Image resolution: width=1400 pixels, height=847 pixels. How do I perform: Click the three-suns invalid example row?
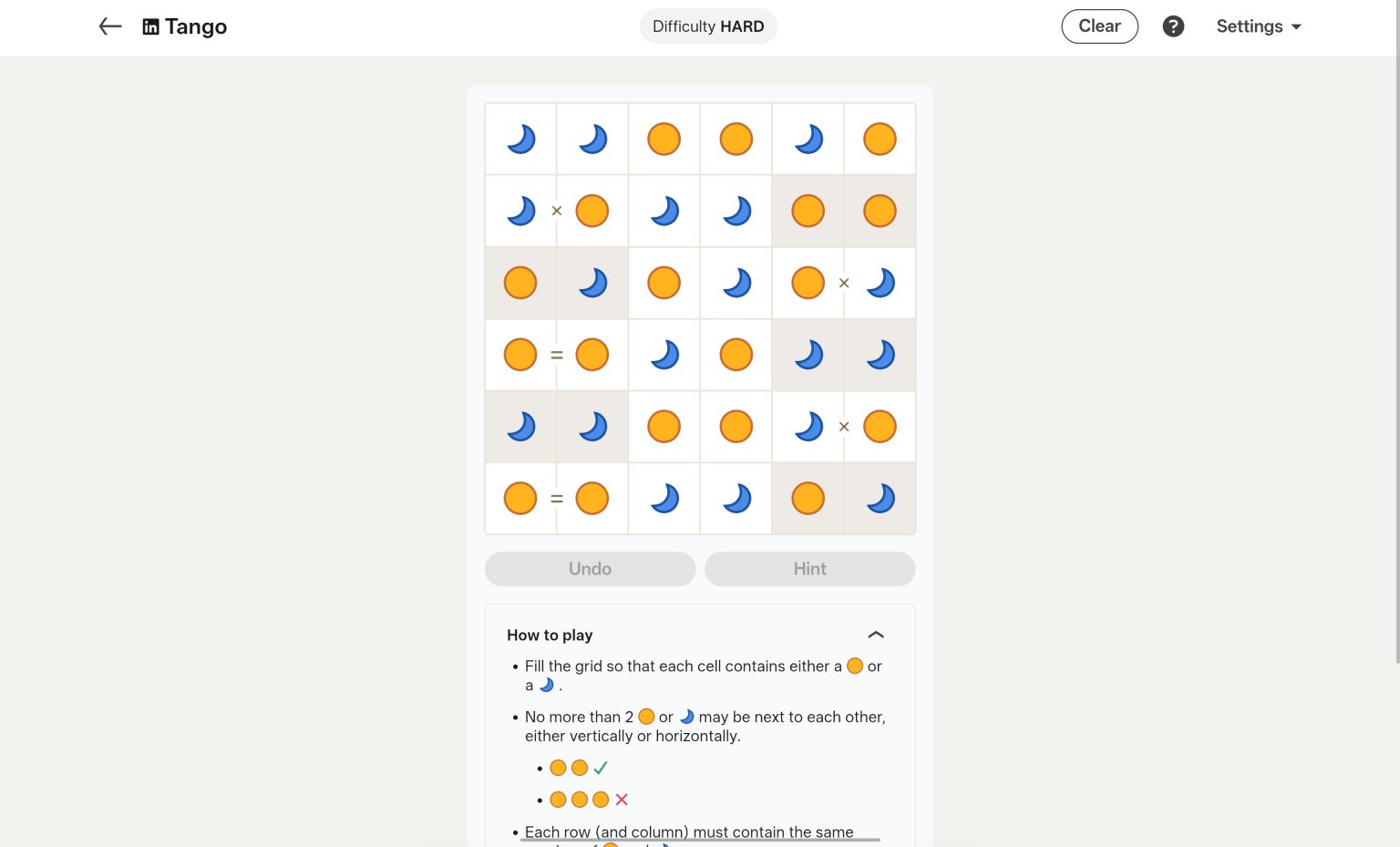580,799
